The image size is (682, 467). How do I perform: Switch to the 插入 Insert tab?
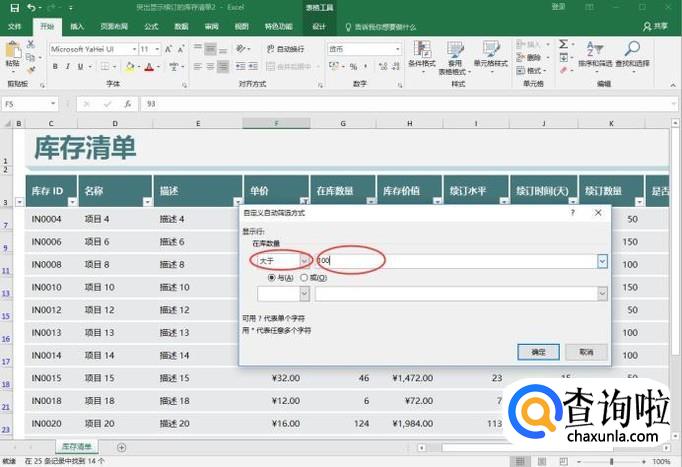77,27
